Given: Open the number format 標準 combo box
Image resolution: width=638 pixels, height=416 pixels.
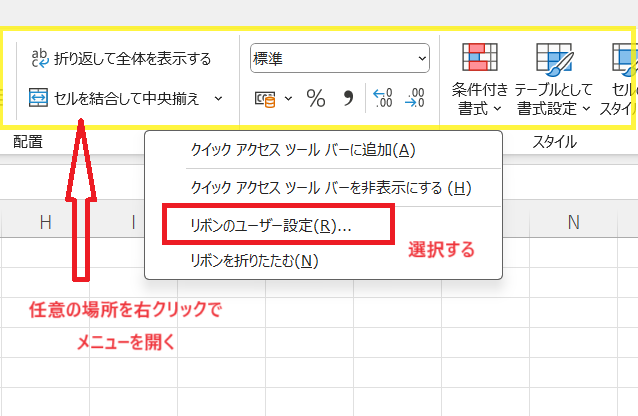Looking at the screenshot, I should pos(340,58).
